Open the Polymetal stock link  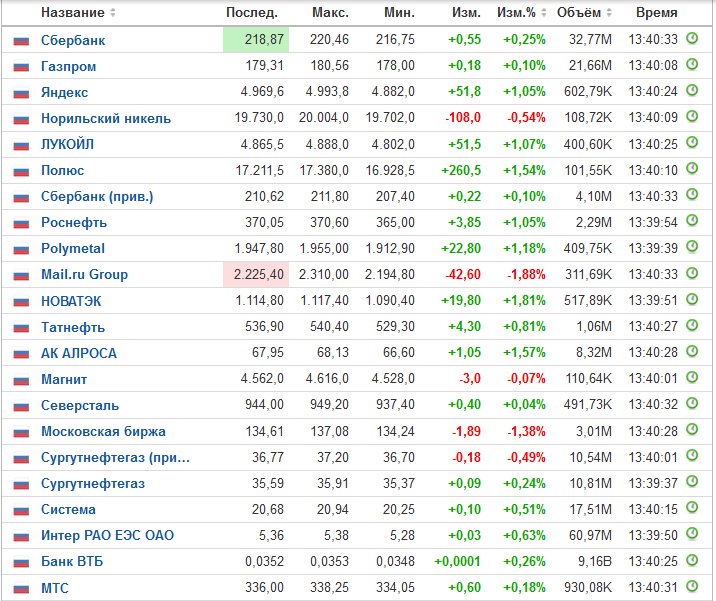(x=73, y=248)
